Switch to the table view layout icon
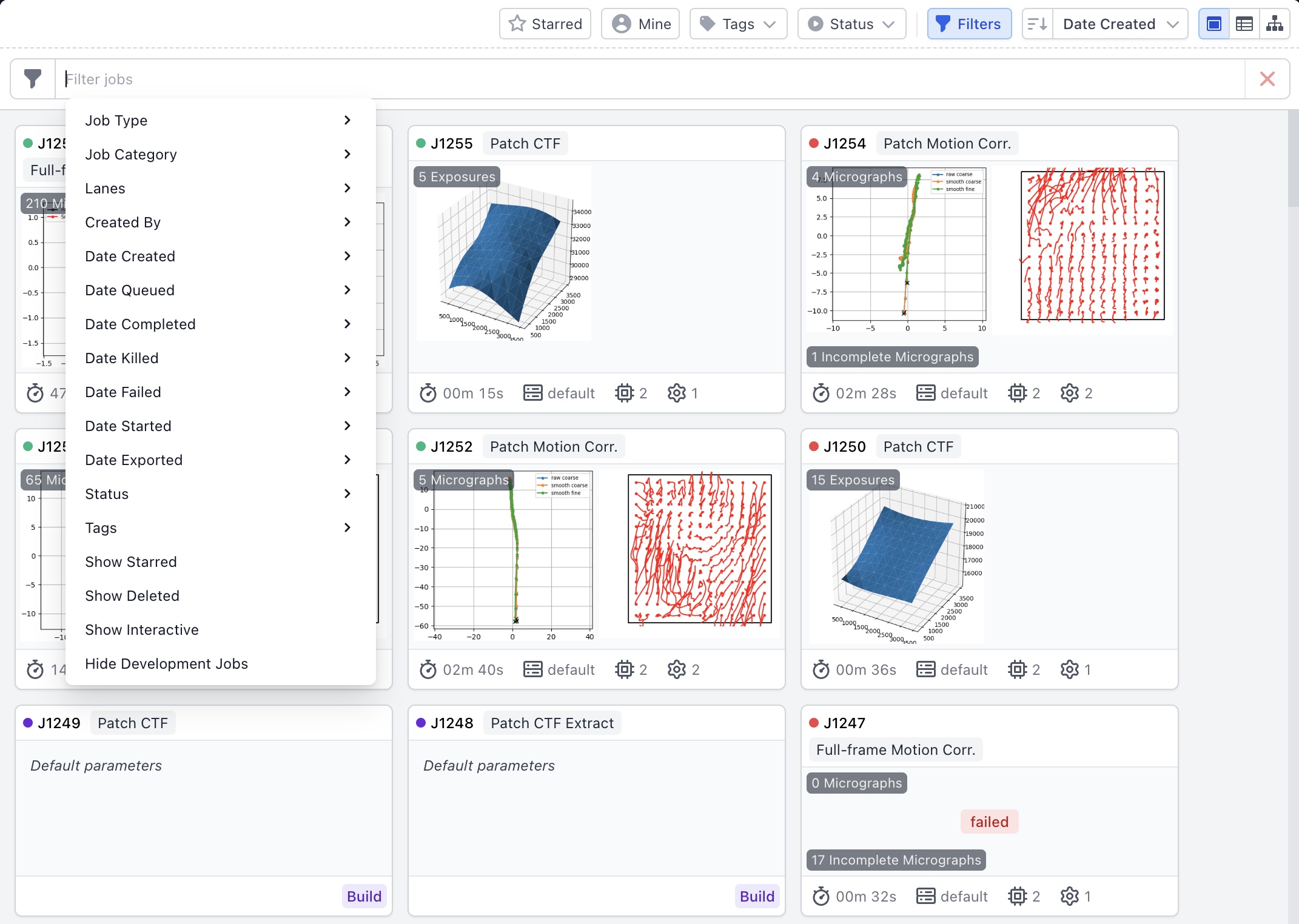The image size is (1299, 924). (1244, 24)
